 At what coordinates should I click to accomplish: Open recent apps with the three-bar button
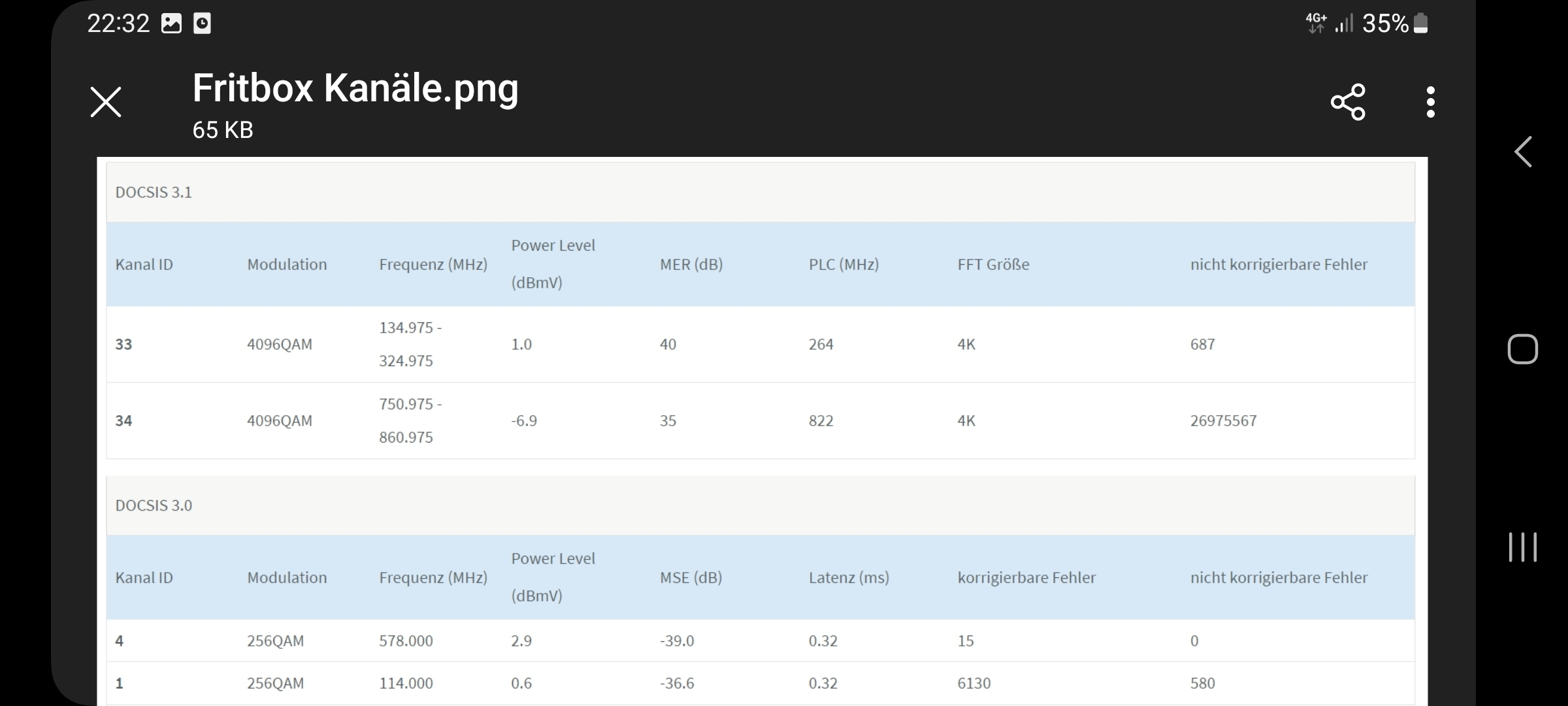(1523, 547)
